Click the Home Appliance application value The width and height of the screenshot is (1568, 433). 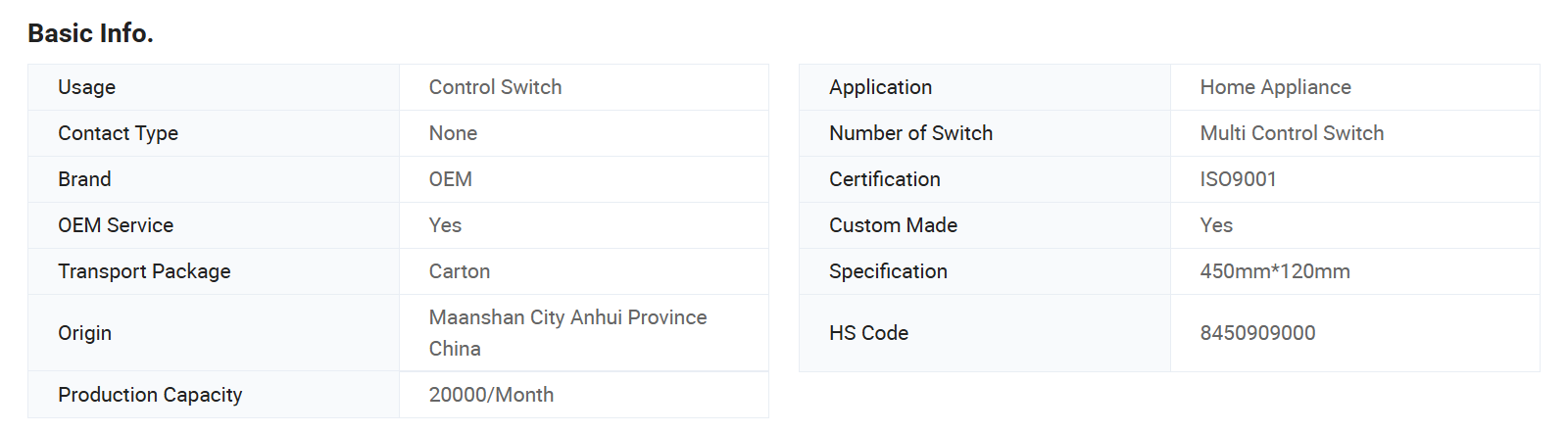[x=1275, y=87]
